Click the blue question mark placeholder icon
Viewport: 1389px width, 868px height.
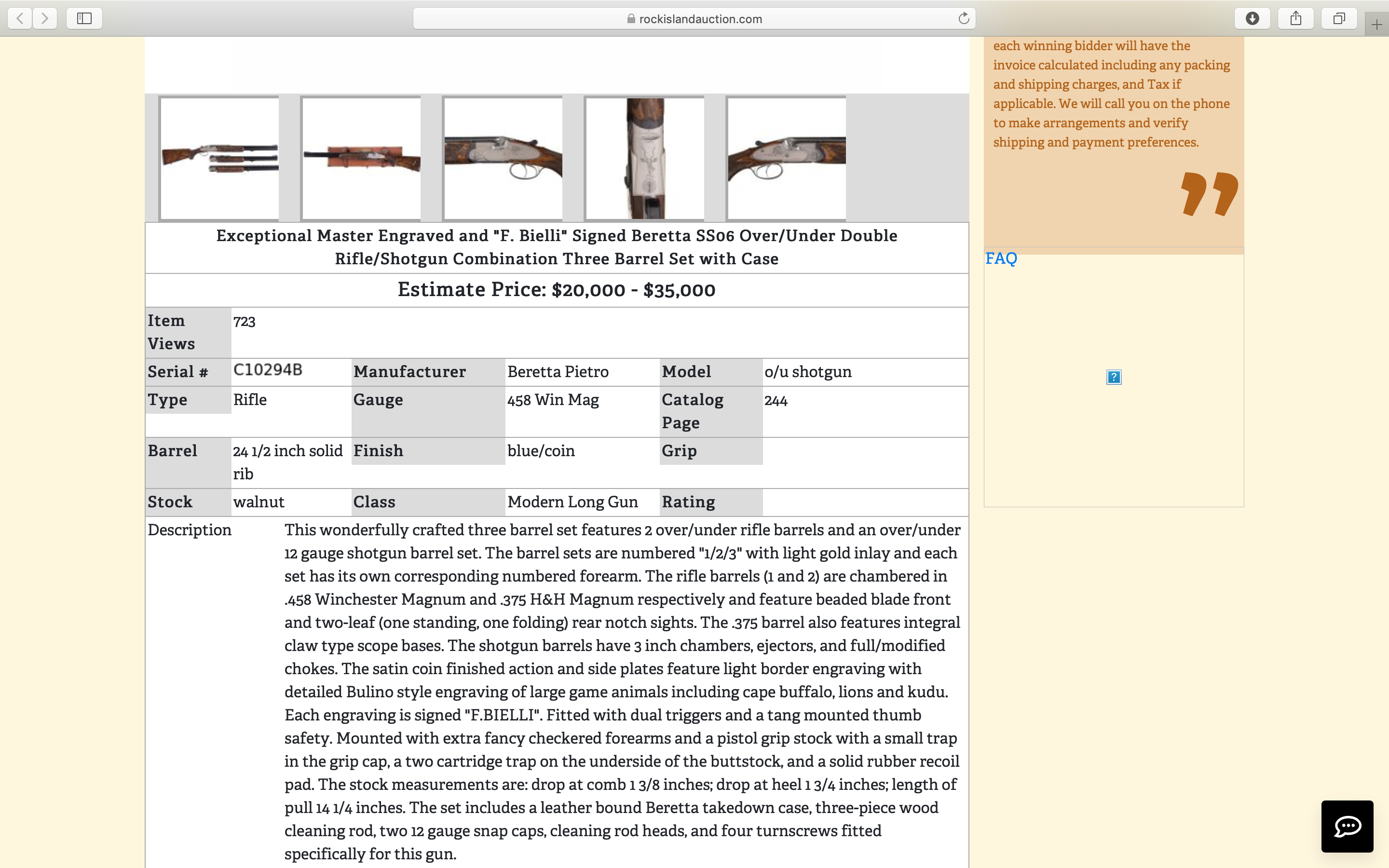tap(1114, 377)
